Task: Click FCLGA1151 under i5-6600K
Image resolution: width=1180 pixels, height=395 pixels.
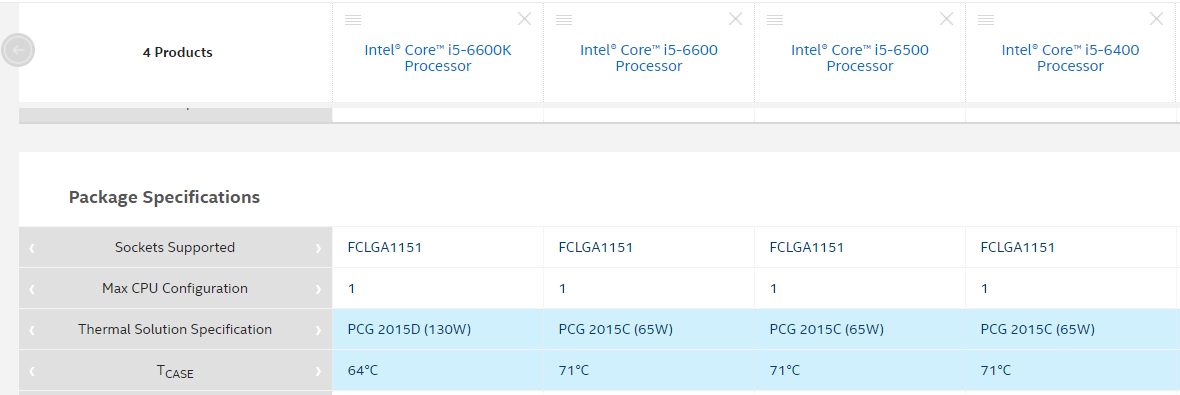Action: 385,248
